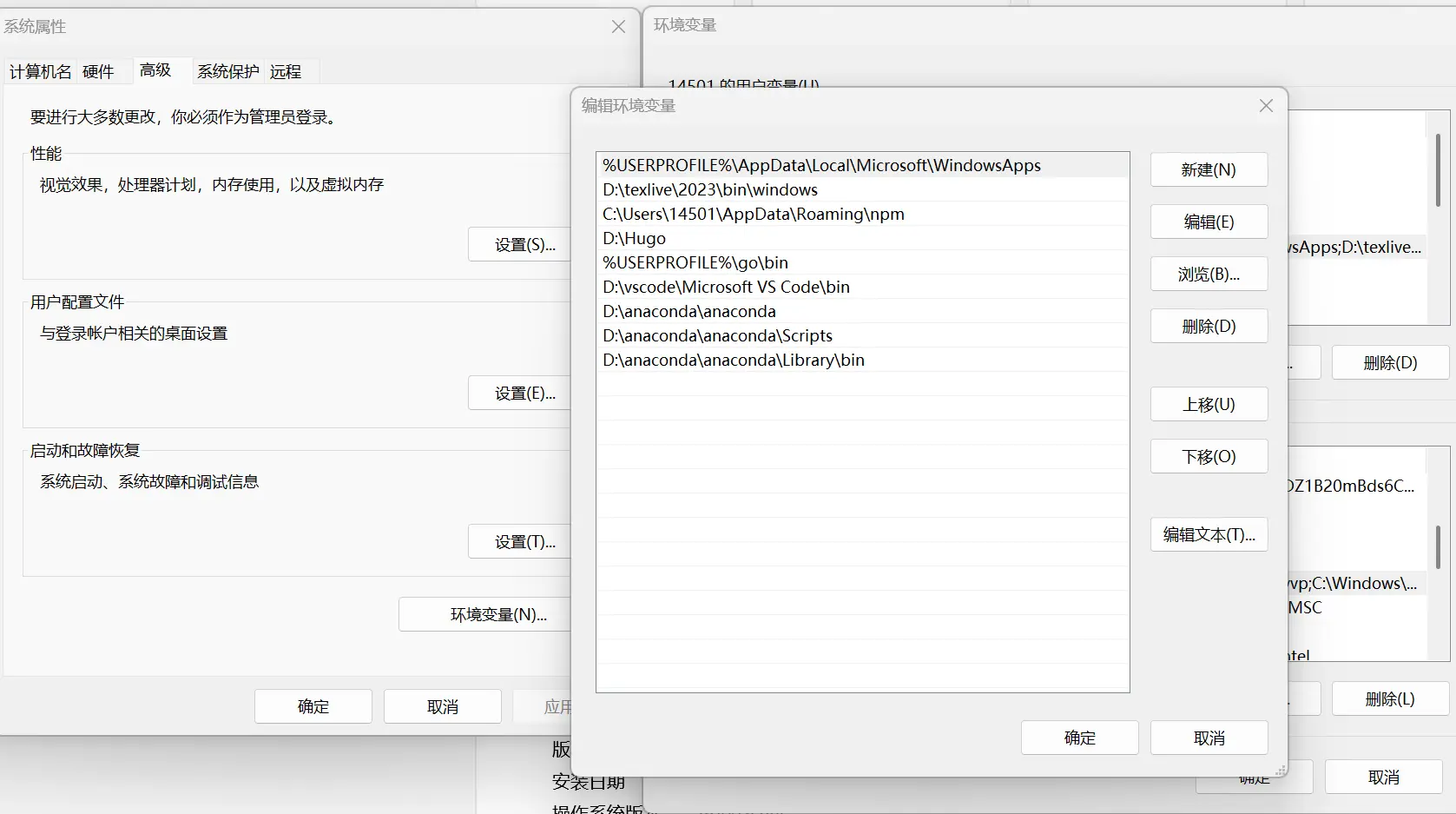Select the D:\anaconda\anaconda entry

coord(862,311)
